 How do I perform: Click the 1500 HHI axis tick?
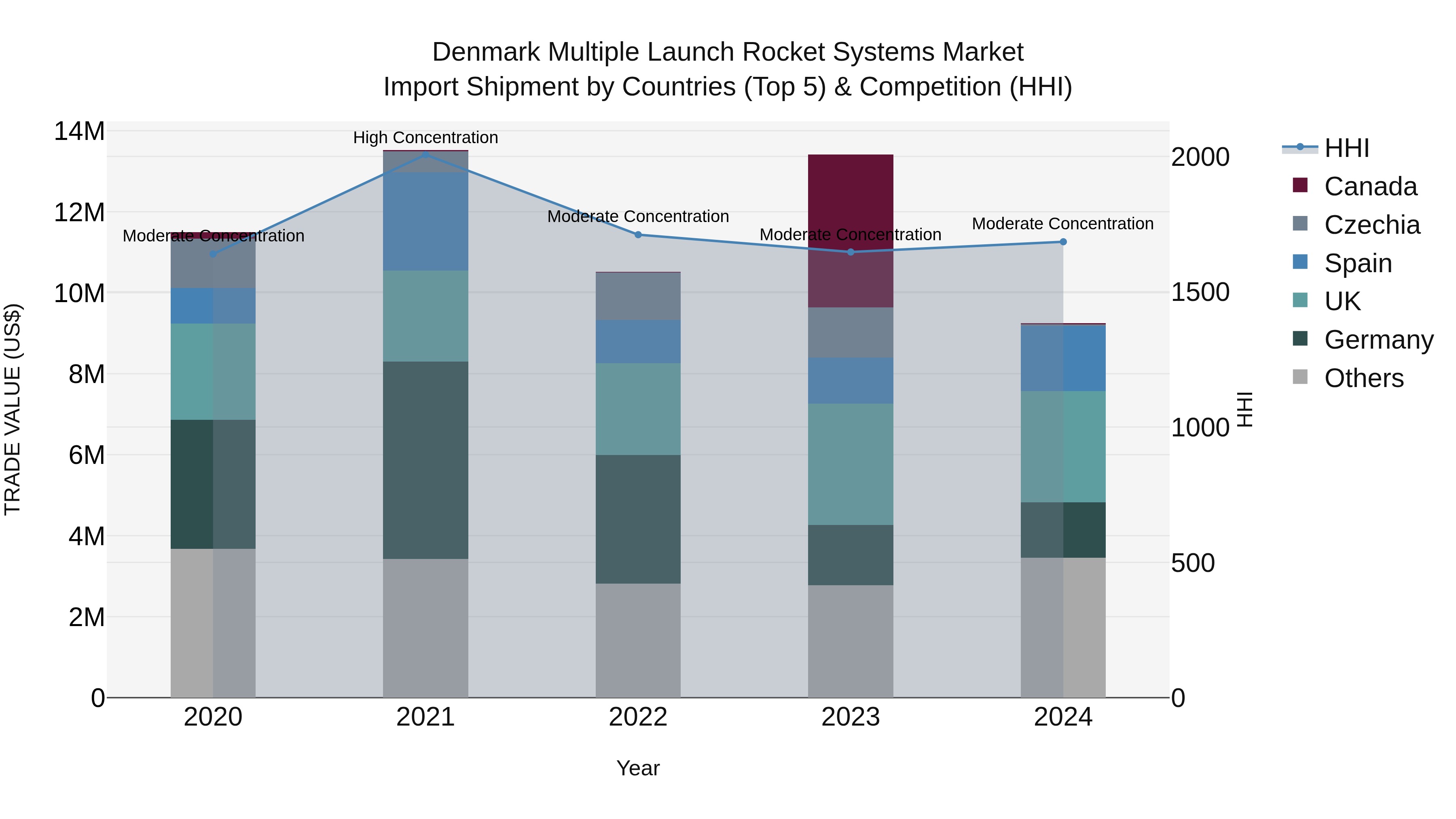coord(1200,292)
